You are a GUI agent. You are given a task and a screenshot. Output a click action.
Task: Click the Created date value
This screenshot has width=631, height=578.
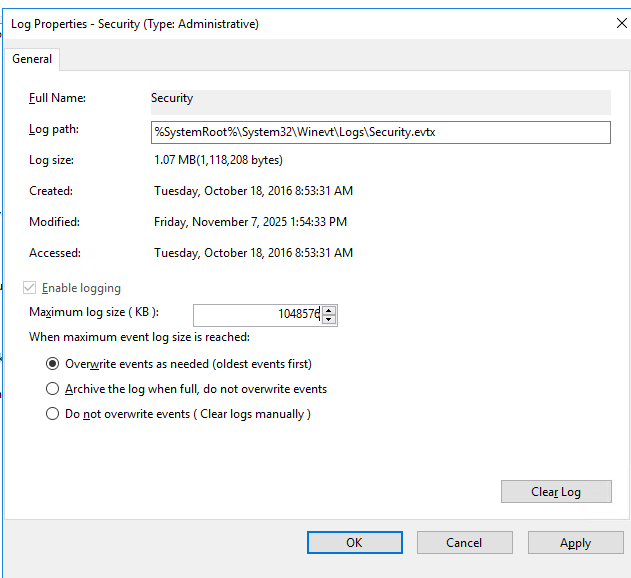pyautogui.click(x=253, y=191)
